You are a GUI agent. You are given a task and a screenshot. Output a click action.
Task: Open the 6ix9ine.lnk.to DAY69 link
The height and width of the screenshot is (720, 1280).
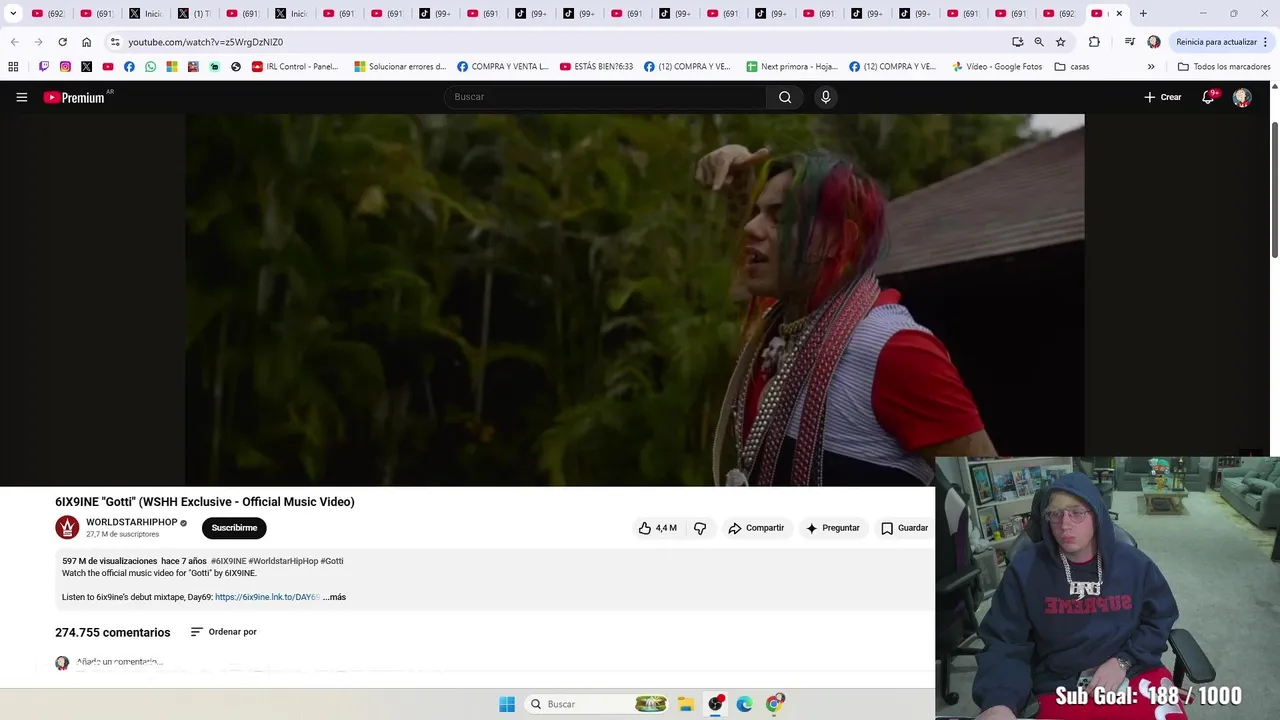click(267, 597)
